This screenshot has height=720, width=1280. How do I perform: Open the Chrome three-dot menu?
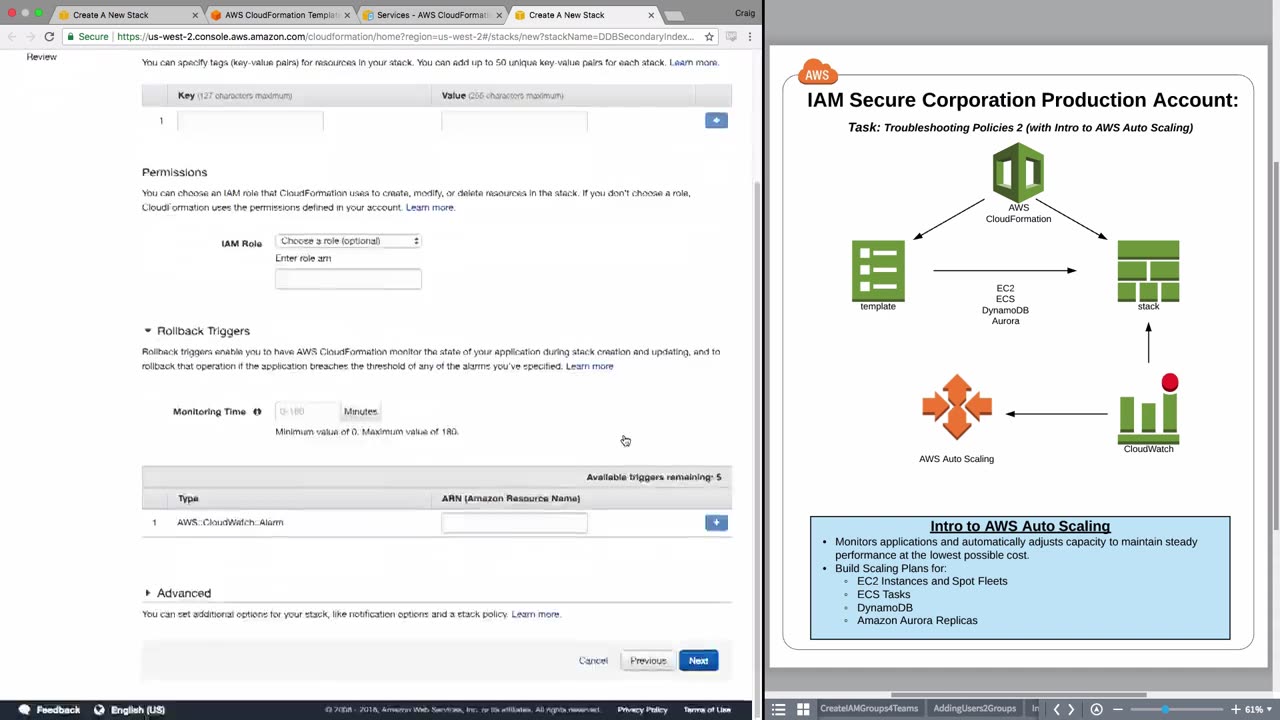[749, 36]
